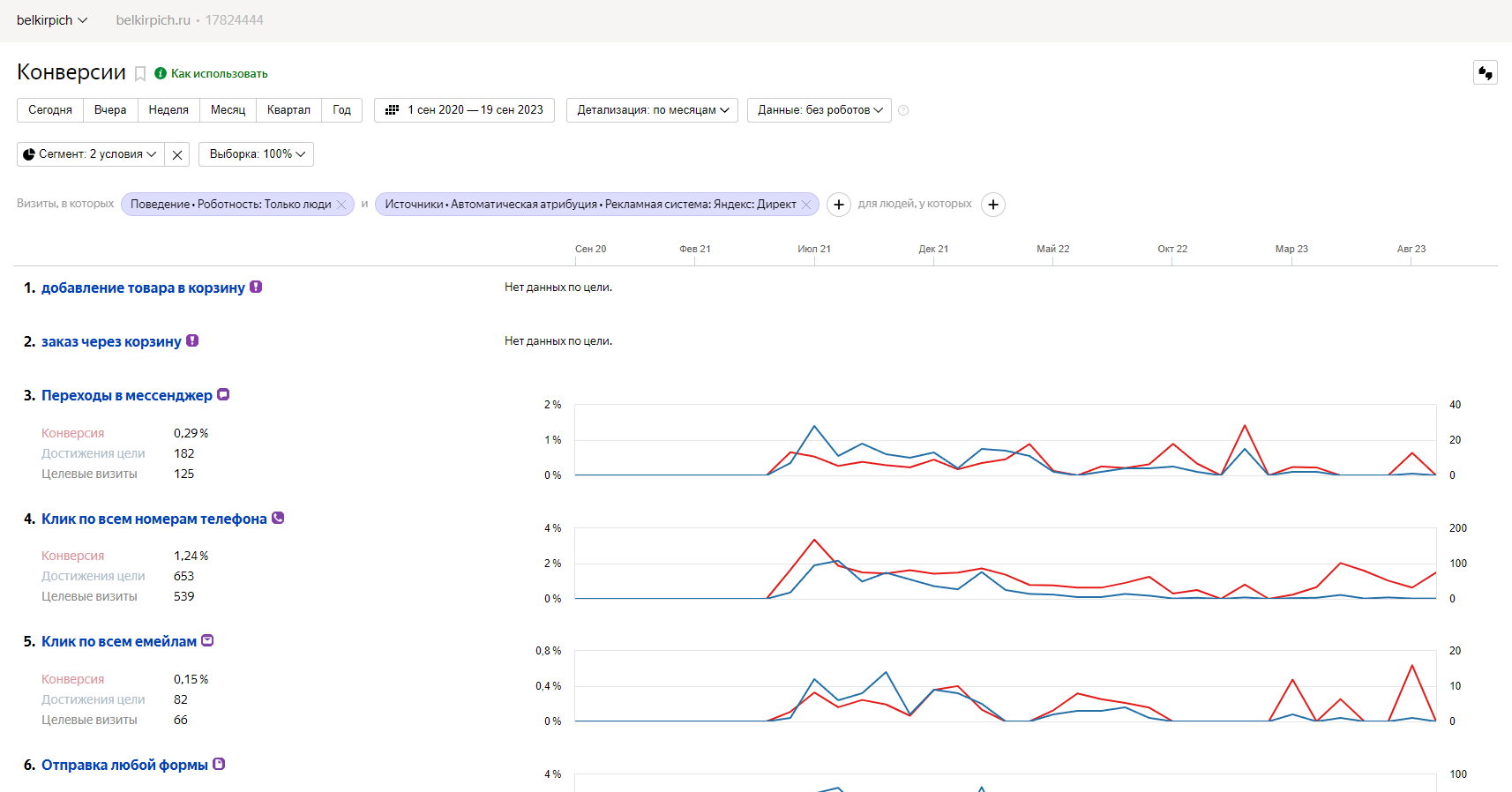Click goal achievements value 653
Image resolution: width=1512 pixels, height=792 pixels.
coord(183,576)
